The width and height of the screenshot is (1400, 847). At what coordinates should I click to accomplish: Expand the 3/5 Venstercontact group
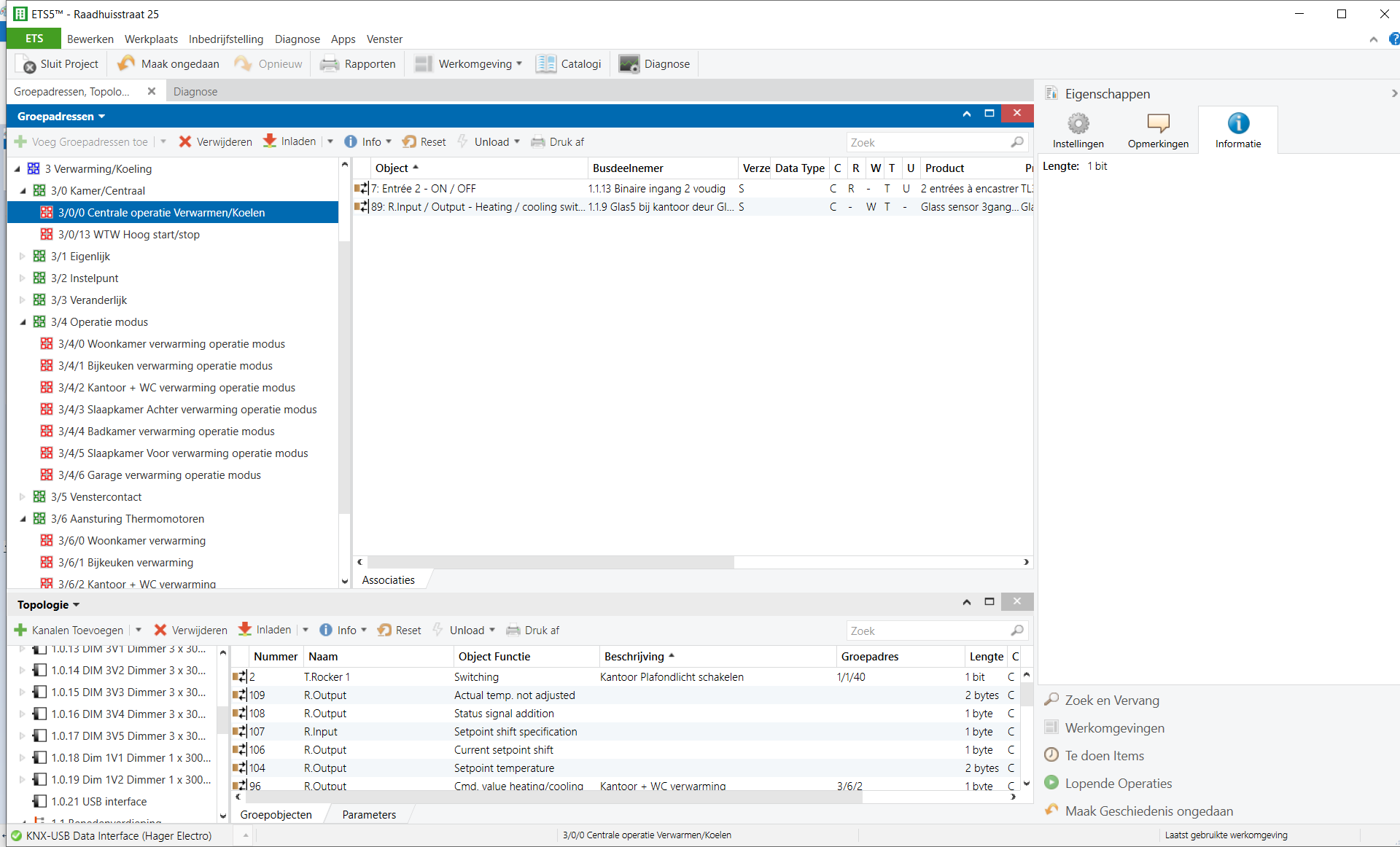[x=23, y=496]
